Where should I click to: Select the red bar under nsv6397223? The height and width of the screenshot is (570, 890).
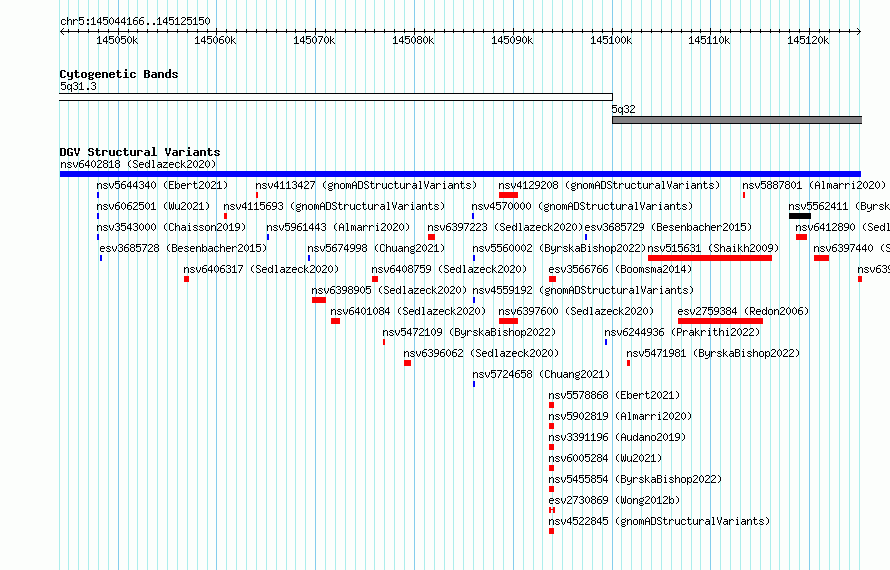click(x=431, y=237)
